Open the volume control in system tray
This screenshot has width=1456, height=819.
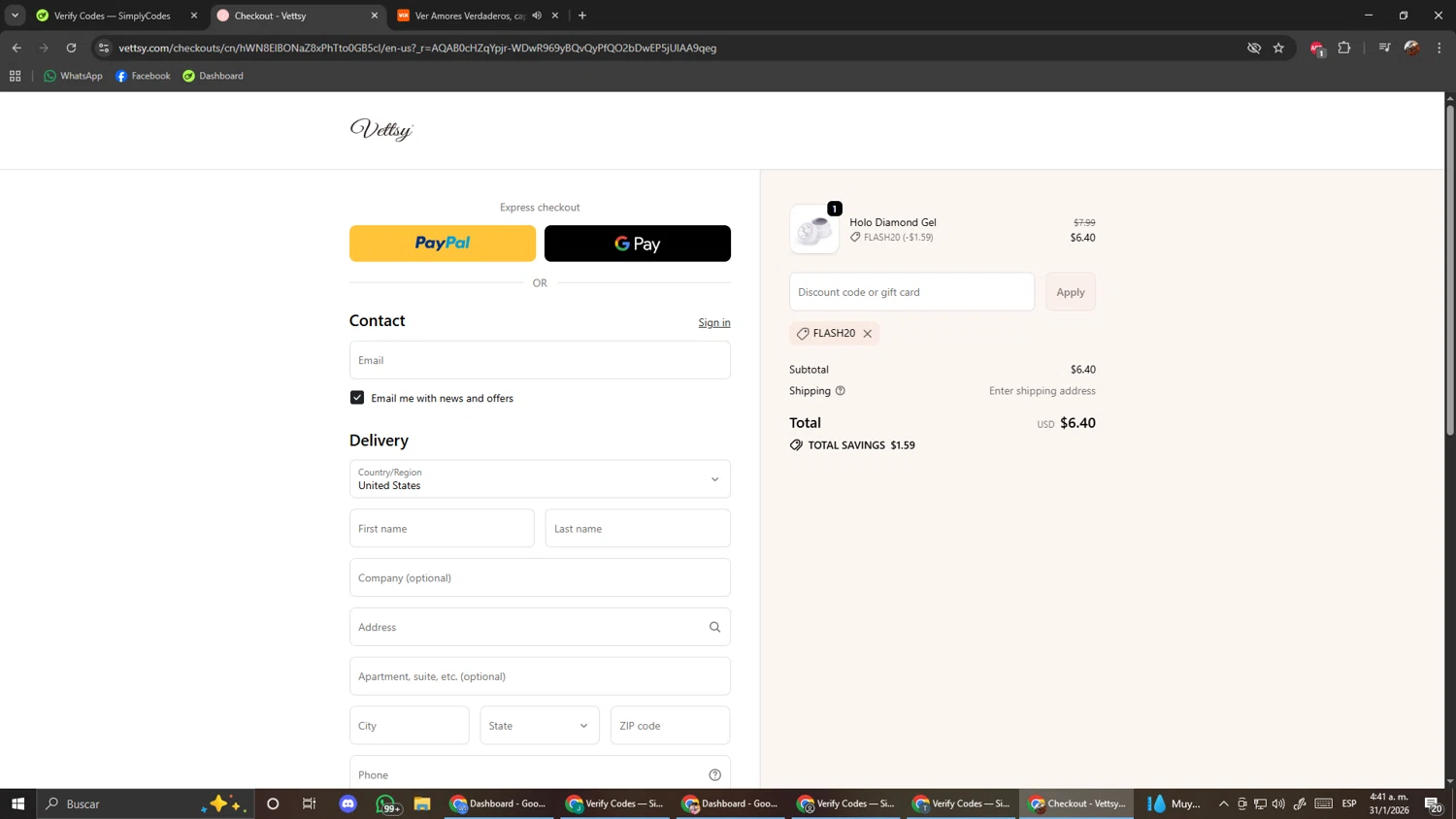click(x=1278, y=803)
